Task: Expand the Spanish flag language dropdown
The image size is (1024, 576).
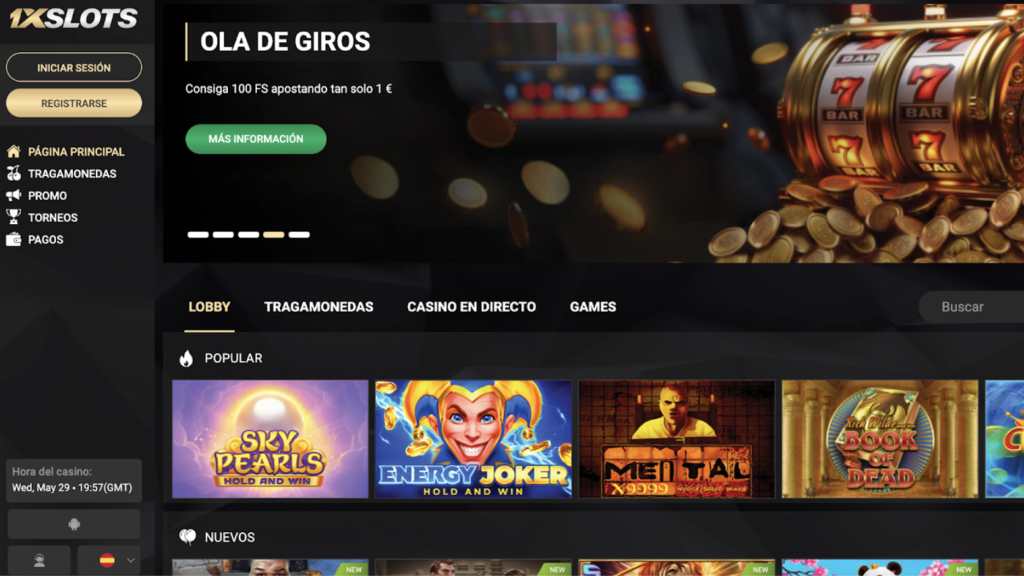Action: (x=116, y=560)
